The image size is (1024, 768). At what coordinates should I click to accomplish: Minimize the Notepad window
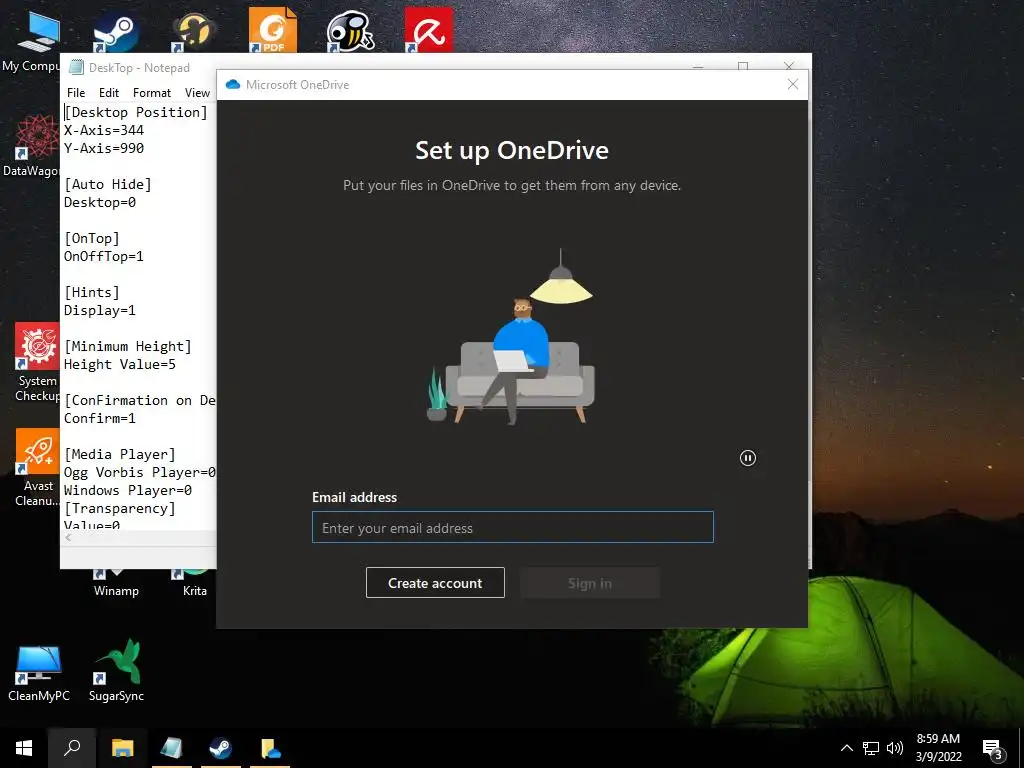point(697,65)
